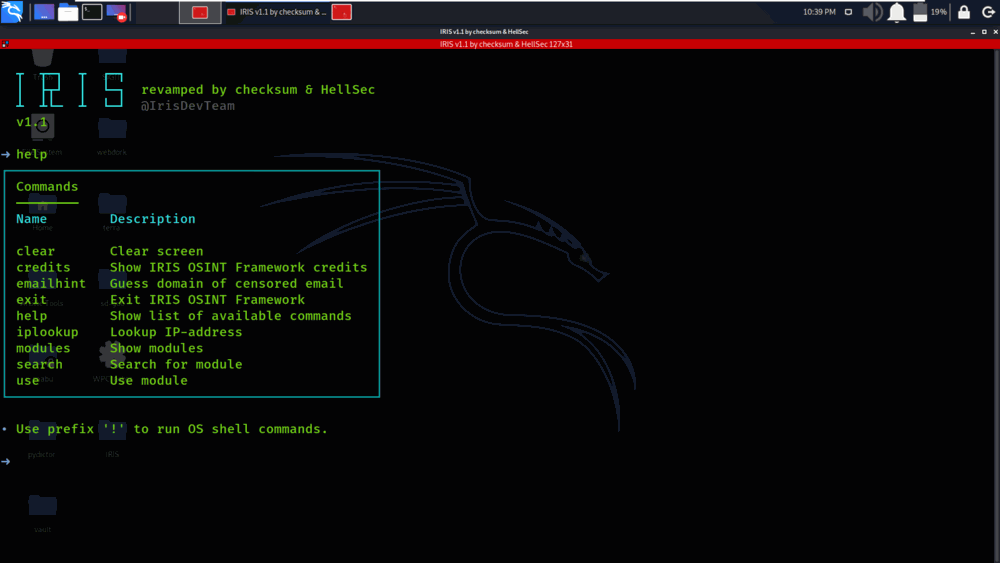Image resolution: width=1000 pixels, height=563 pixels.
Task: Lock the screen with the padlock icon
Action: [964, 12]
